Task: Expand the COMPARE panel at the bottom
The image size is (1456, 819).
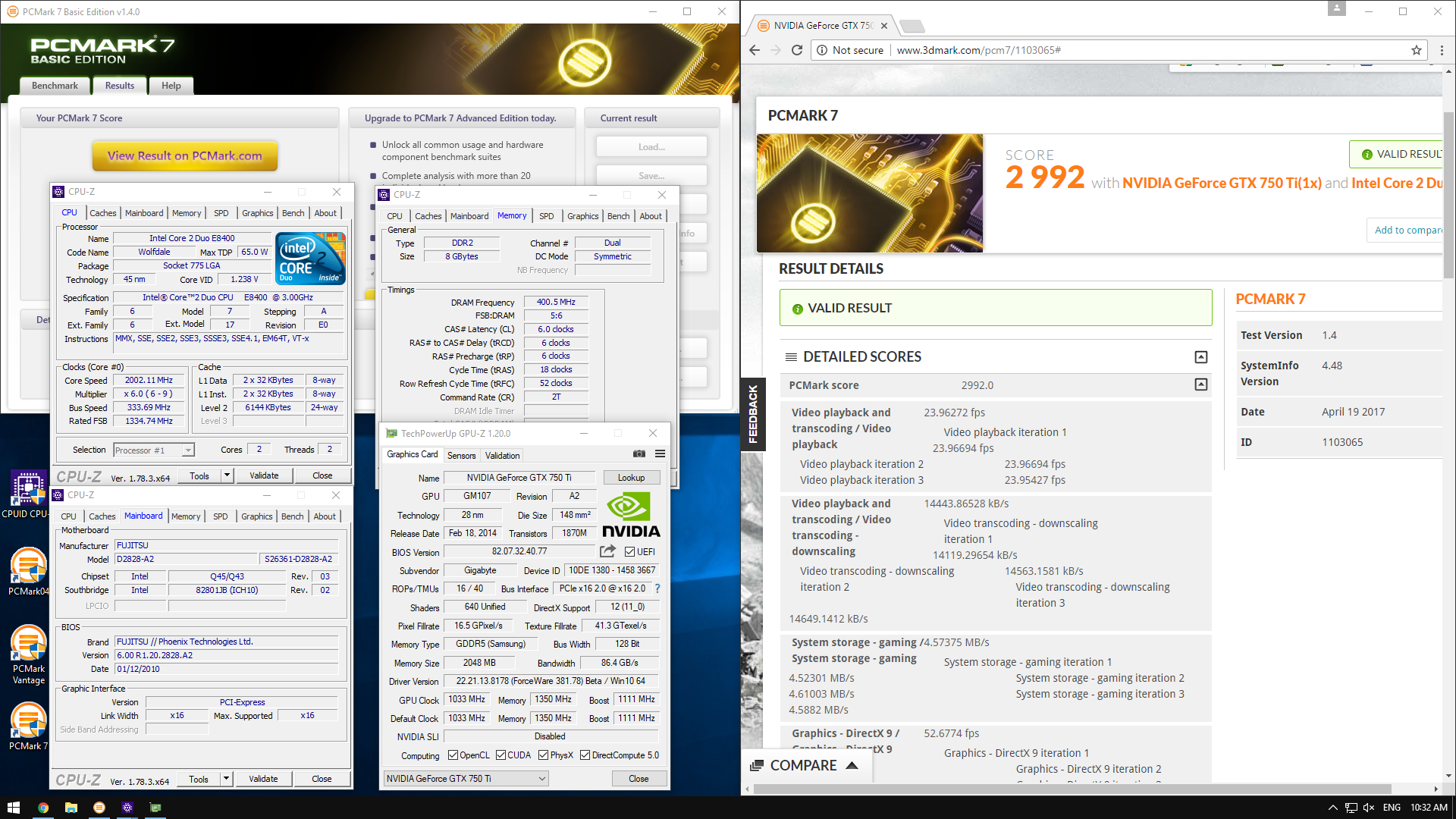Action: tap(805, 765)
